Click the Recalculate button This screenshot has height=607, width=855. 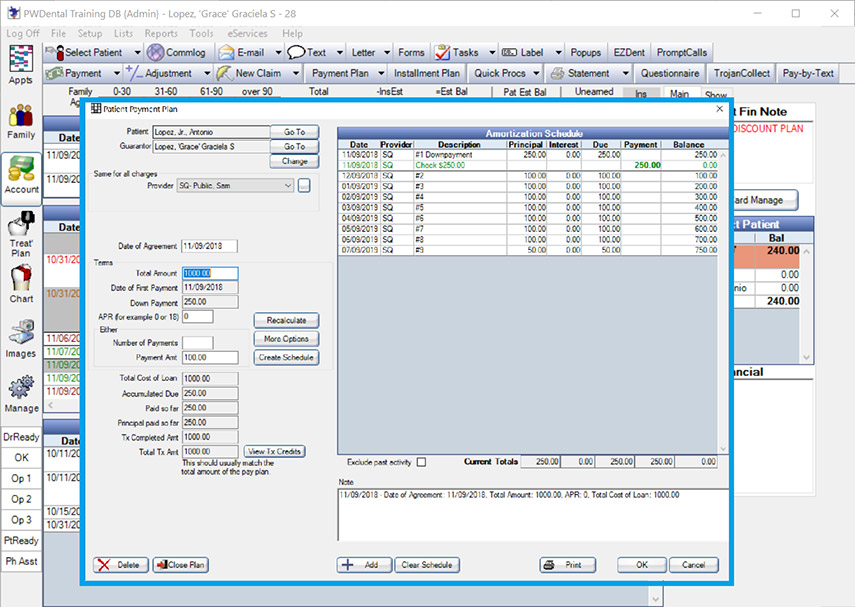click(x=286, y=320)
